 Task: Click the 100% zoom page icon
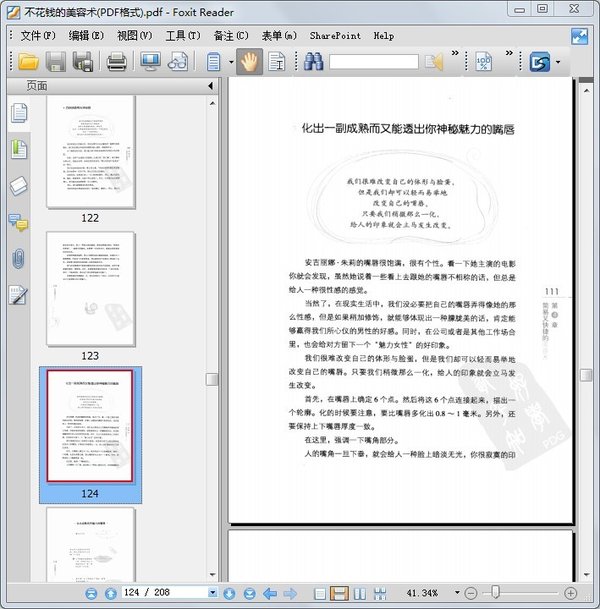click(x=483, y=61)
